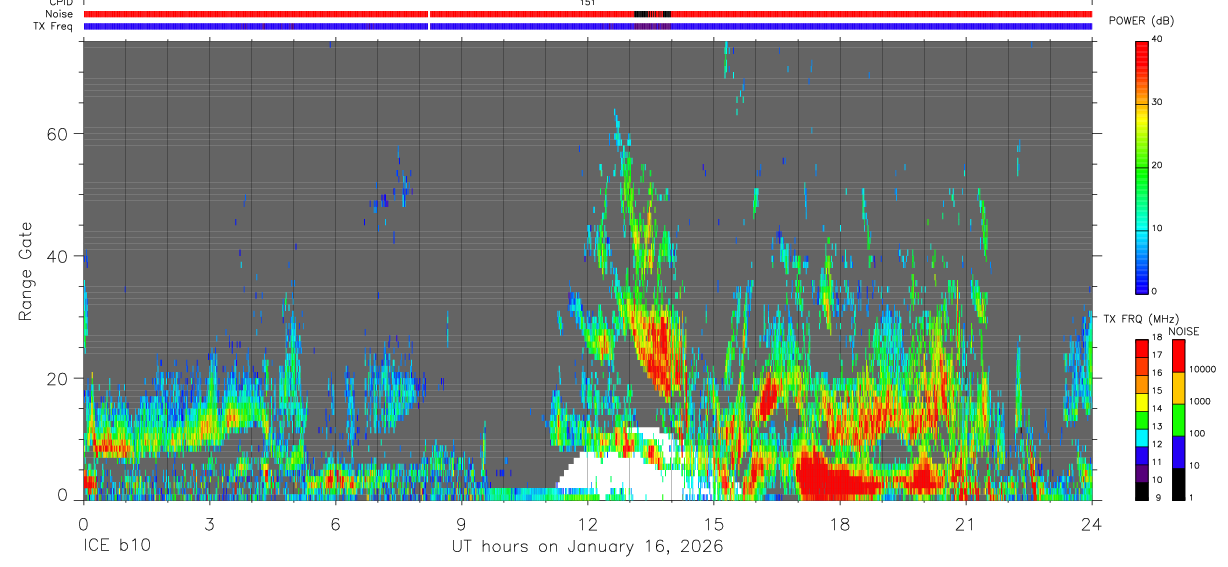Click POWER scale label 20
The width and height of the screenshot is (1228, 567).
click(1157, 165)
